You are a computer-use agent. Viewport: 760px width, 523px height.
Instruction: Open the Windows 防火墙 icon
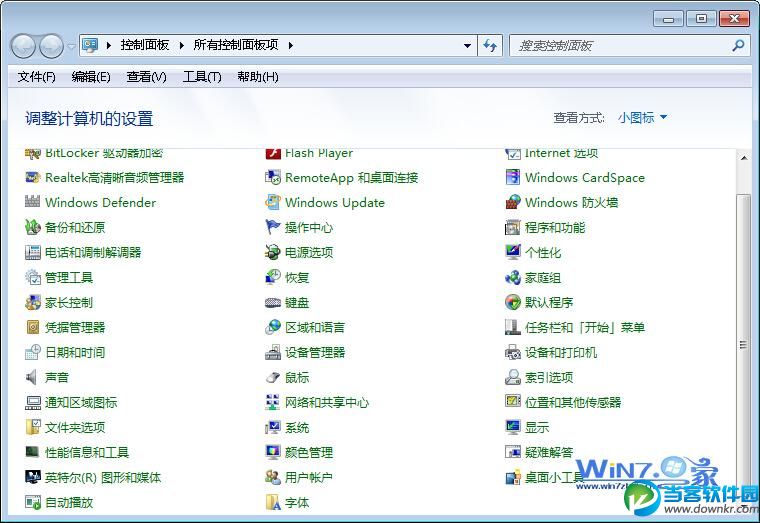pos(513,202)
